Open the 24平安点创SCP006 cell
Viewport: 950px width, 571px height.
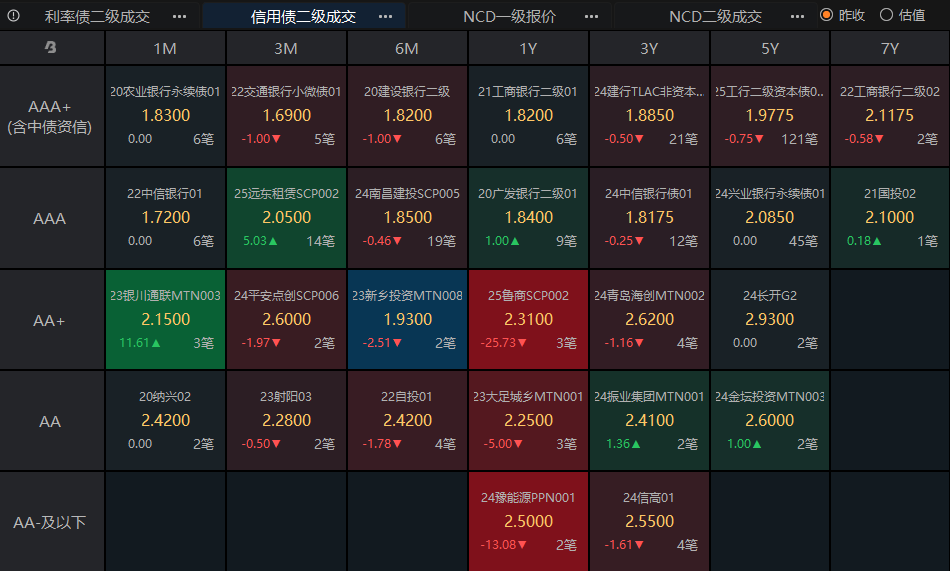pyautogui.click(x=286, y=320)
